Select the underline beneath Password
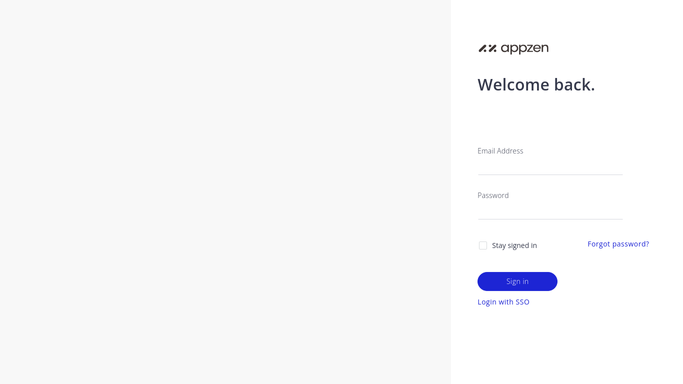 pos(550,219)
